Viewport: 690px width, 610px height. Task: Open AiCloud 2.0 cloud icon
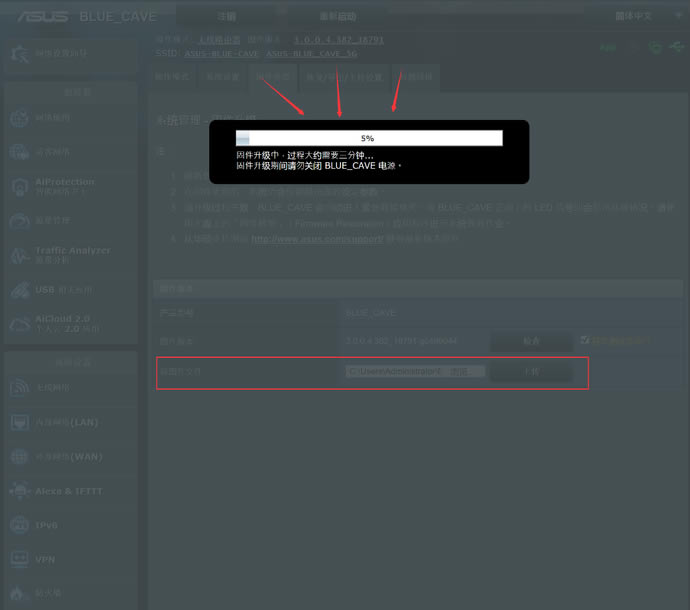pyautogui.click(x=20, y=323)
